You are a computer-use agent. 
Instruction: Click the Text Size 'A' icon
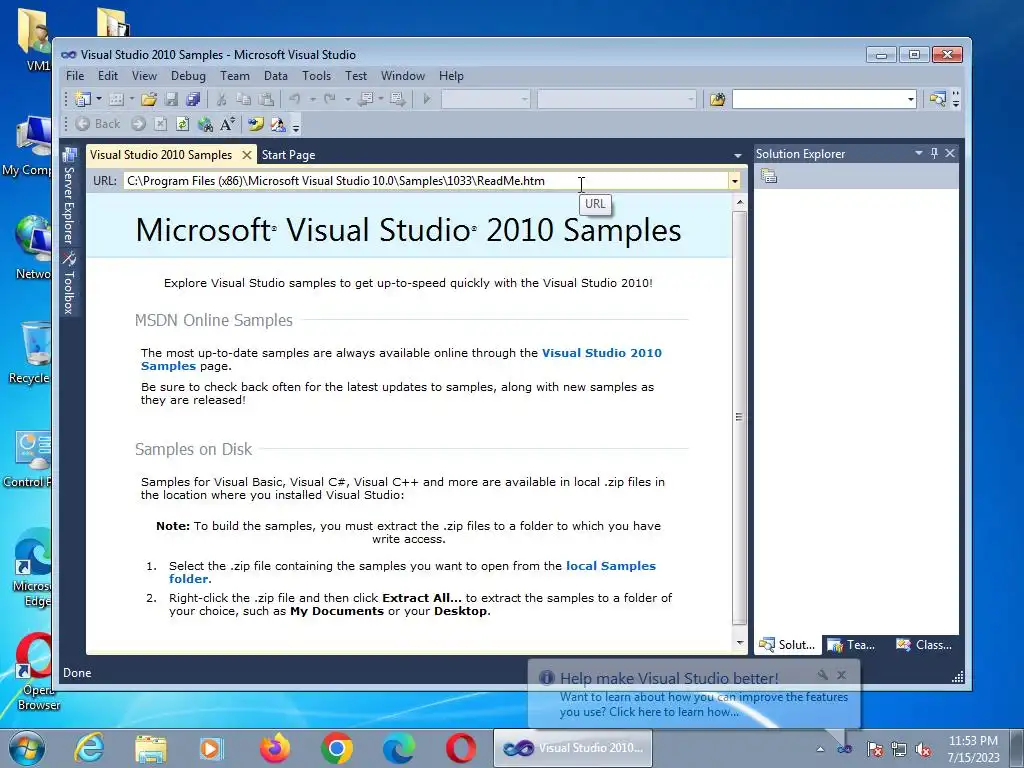tap(227, 124)
